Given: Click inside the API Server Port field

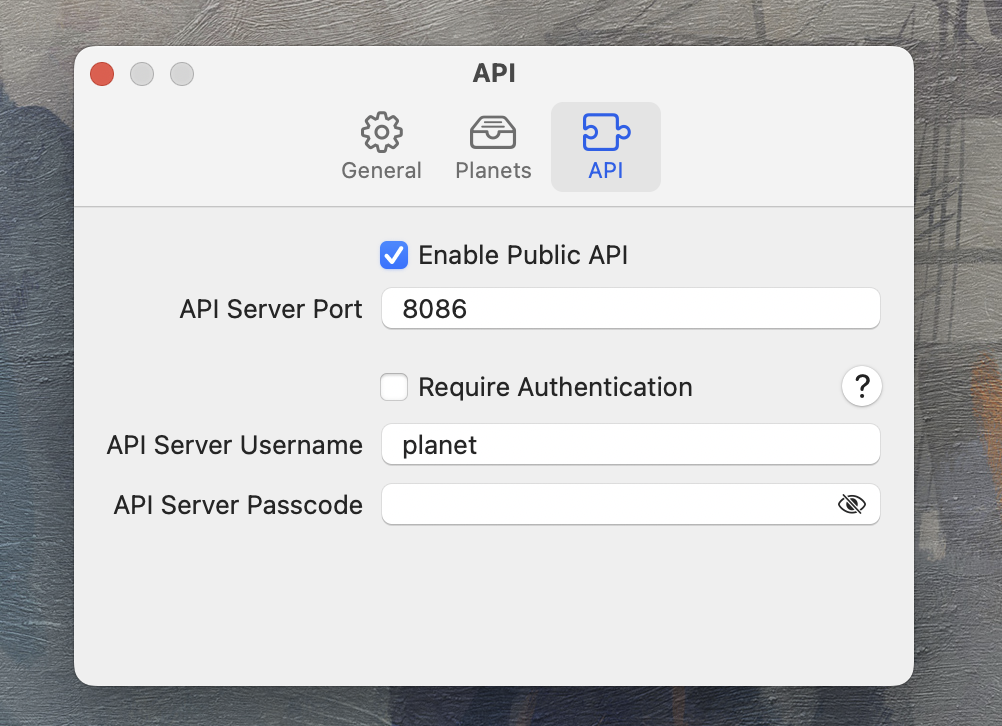Looking at the screenshot, I should point(630,308).
